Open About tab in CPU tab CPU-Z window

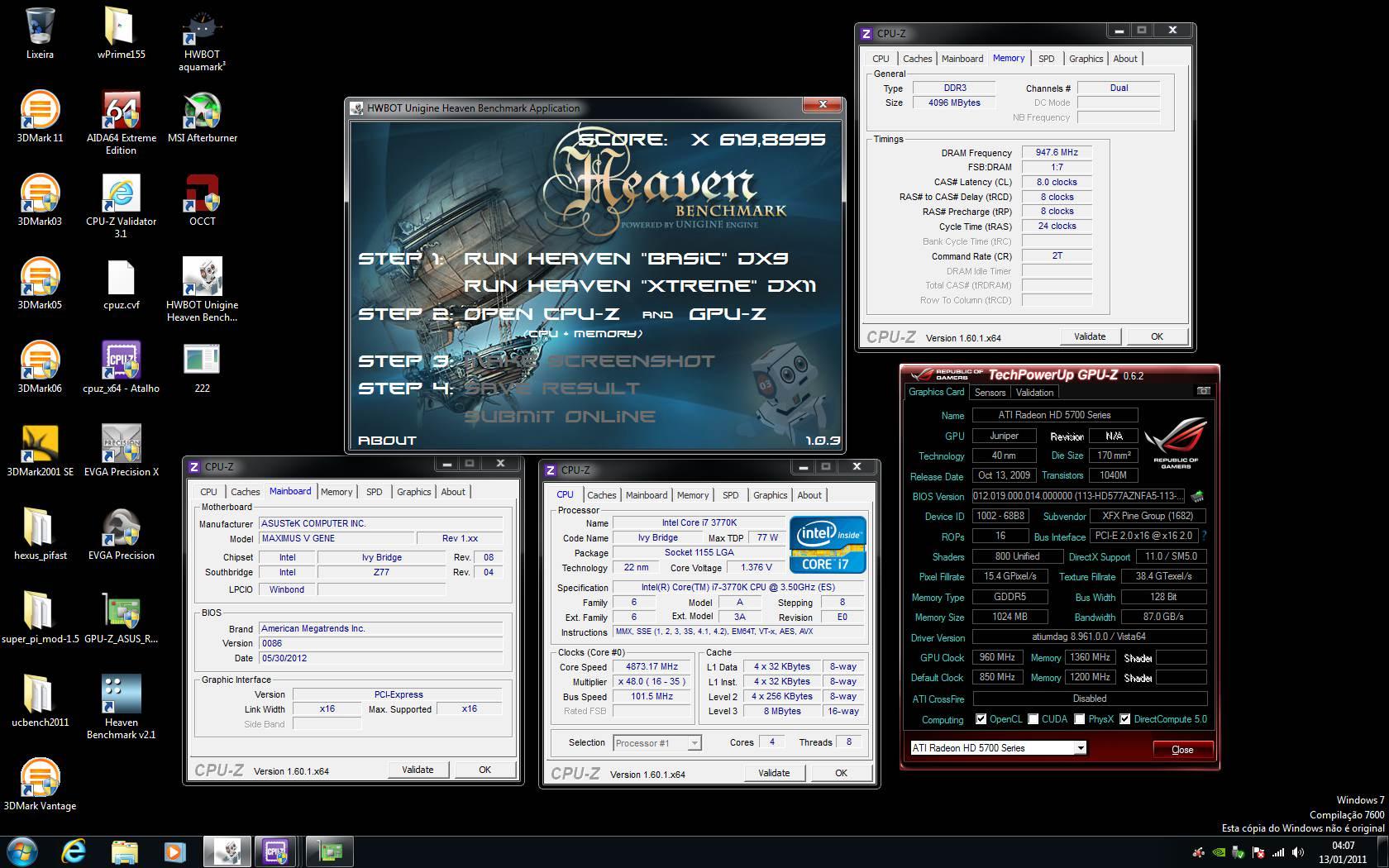(809, 495)
